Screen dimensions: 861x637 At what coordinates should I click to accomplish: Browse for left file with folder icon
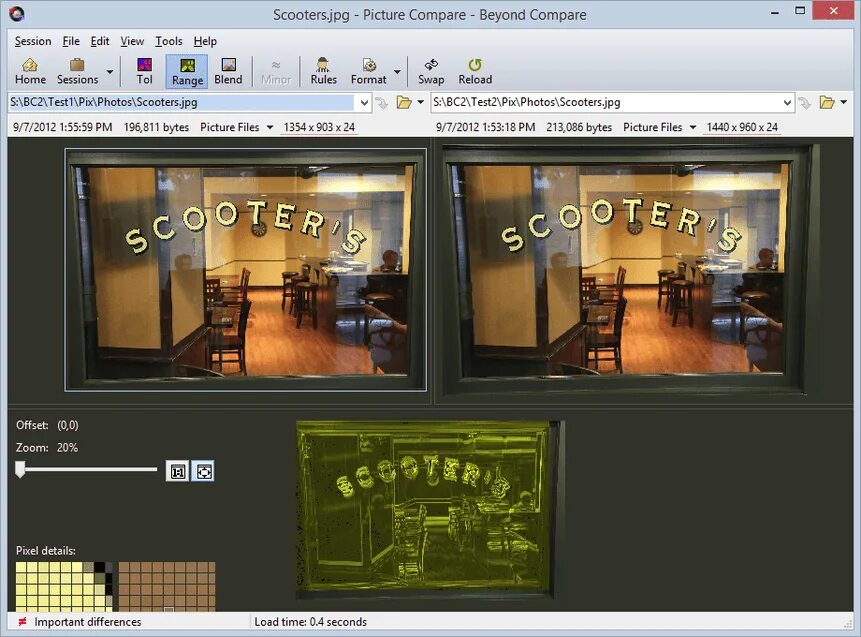click(x=404, y=102)
